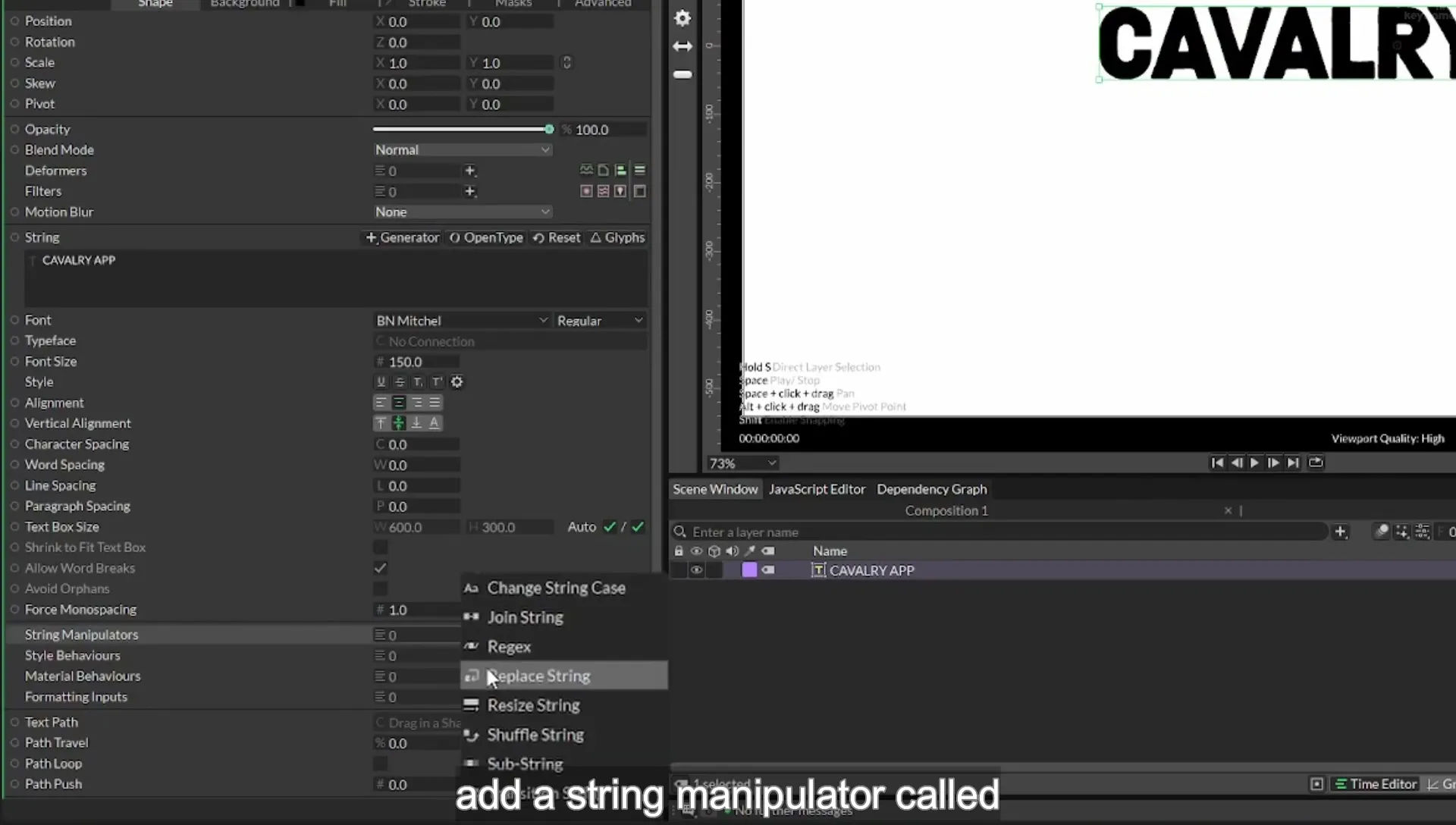Viewport: 1456px width, 825px height.
Task: Click the Font Size value field
Action: pos(417,362)
